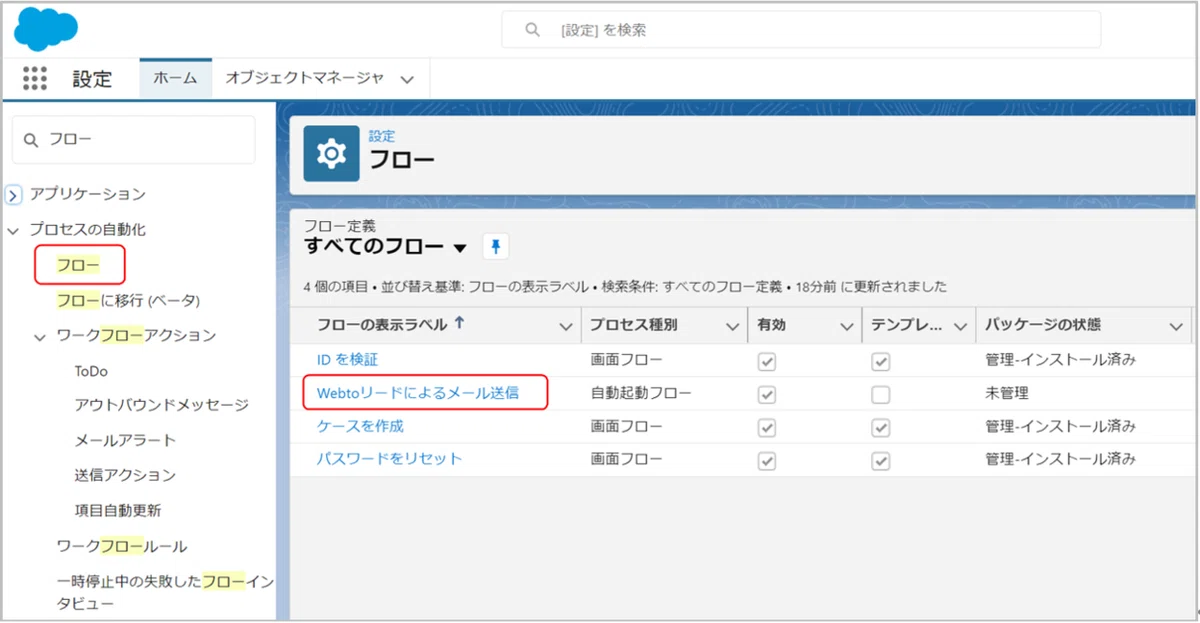Click the search magnifier in the global search bar
The image size is (1200, 623).
point(533,30)
